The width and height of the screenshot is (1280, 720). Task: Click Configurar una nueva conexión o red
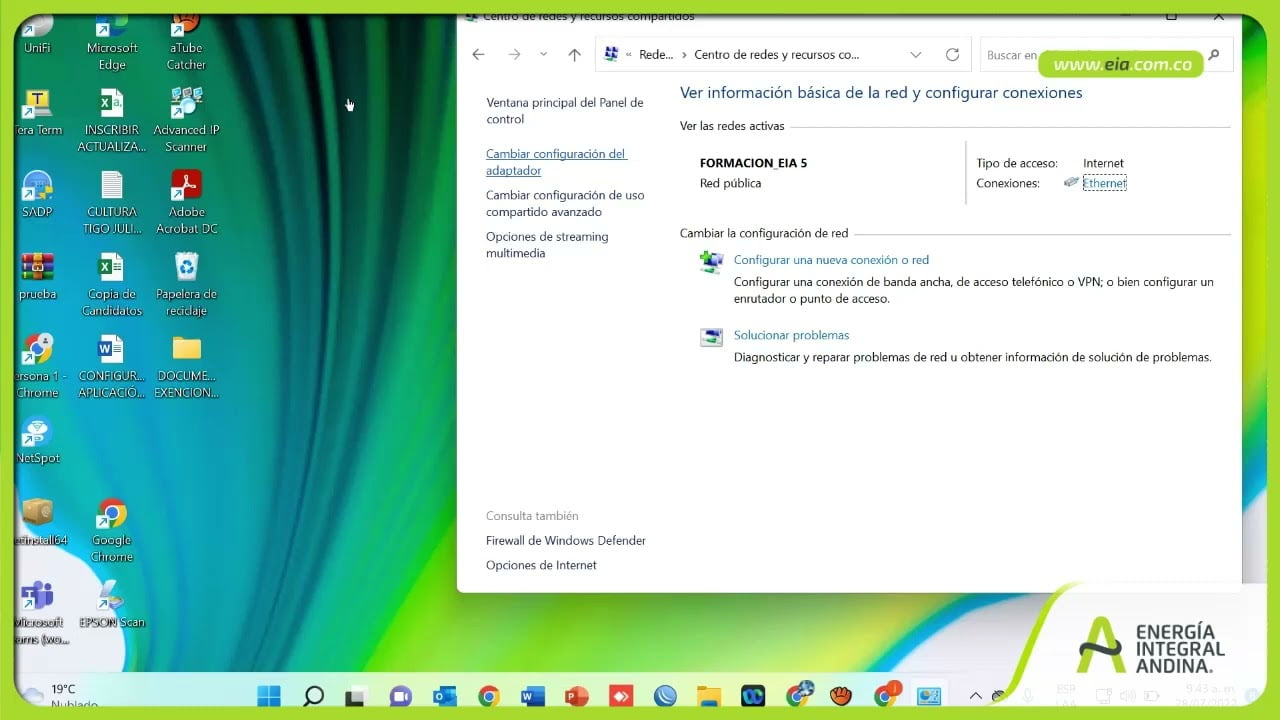(831, 260)
